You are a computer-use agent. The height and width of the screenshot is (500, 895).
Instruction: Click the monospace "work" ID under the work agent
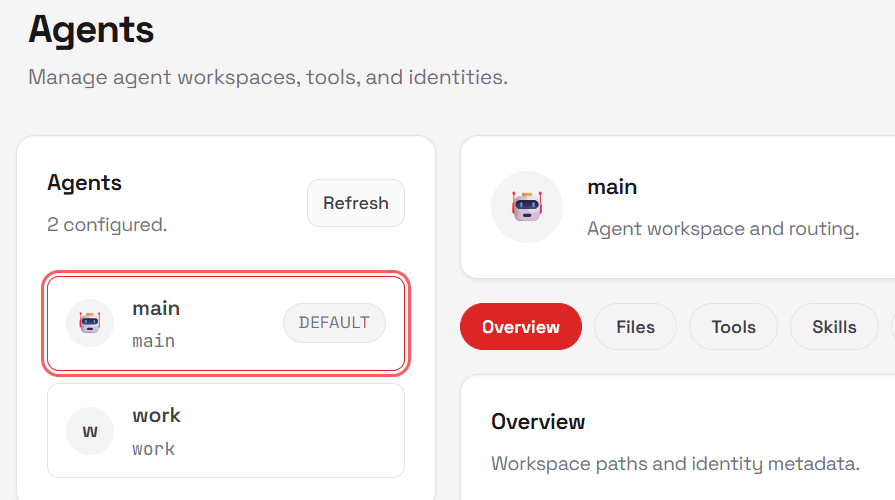[x=153, y=449]
